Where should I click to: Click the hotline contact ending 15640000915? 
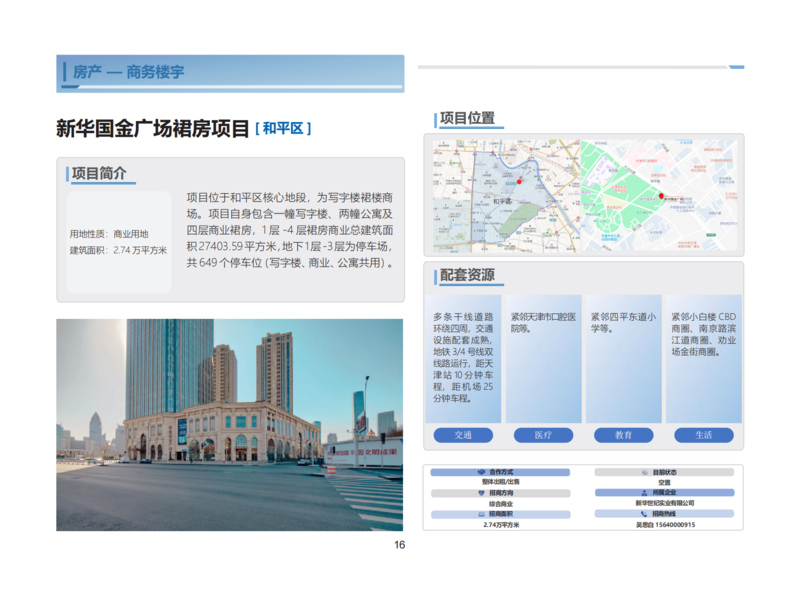[x=665, y=525]
